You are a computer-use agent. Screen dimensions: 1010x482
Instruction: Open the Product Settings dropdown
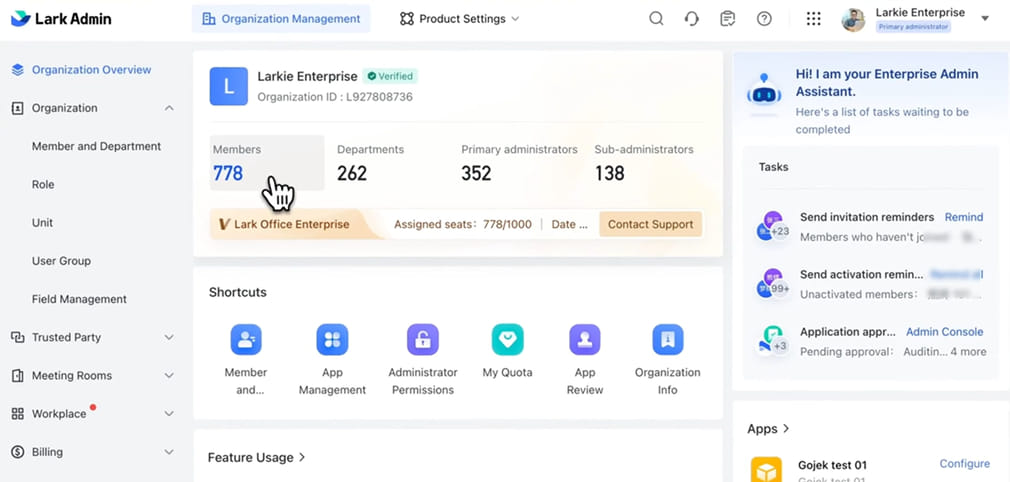click(x=460, y=19)
